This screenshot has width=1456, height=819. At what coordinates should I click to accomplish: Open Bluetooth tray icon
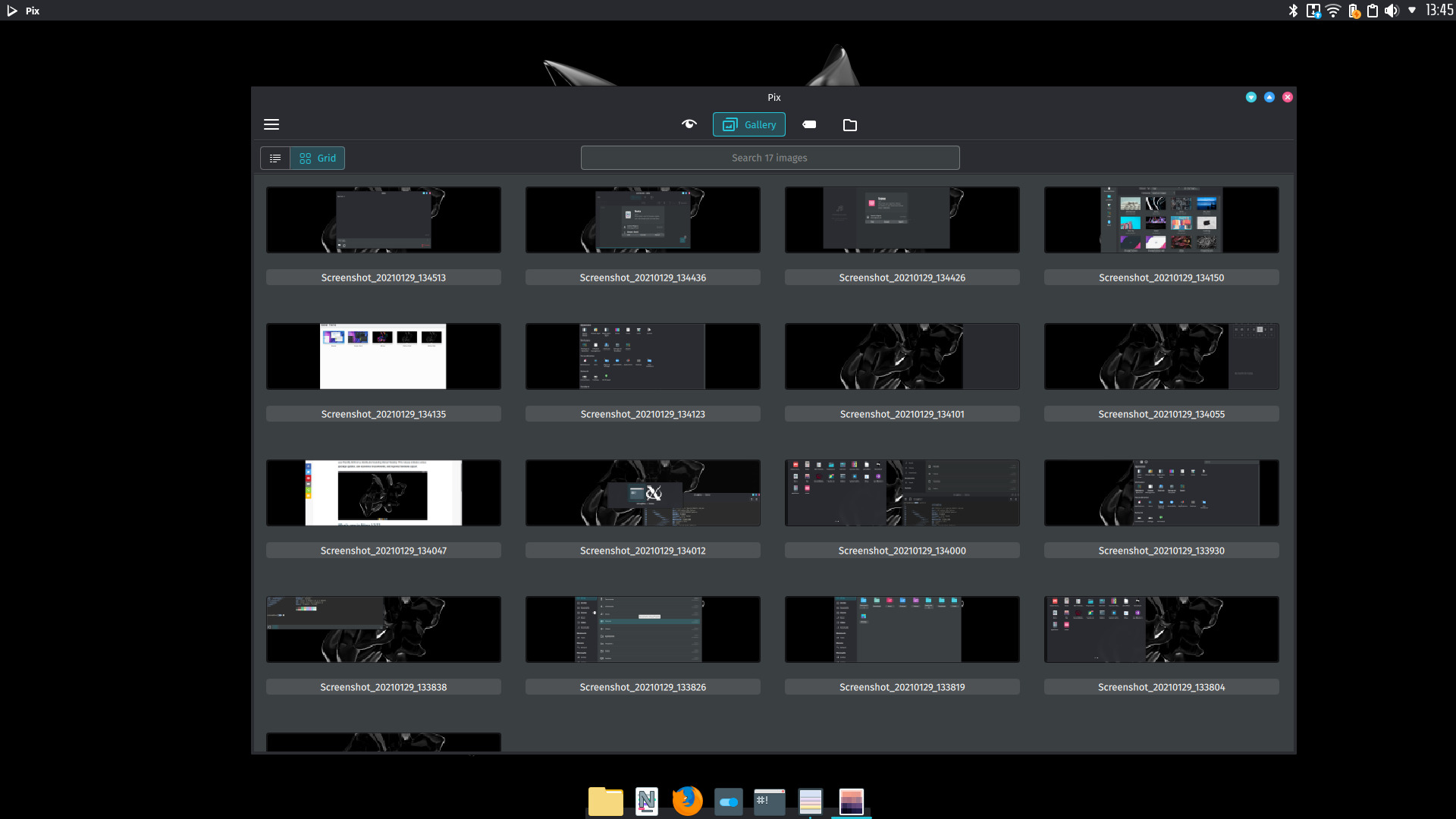click(x=1293, y=11)
